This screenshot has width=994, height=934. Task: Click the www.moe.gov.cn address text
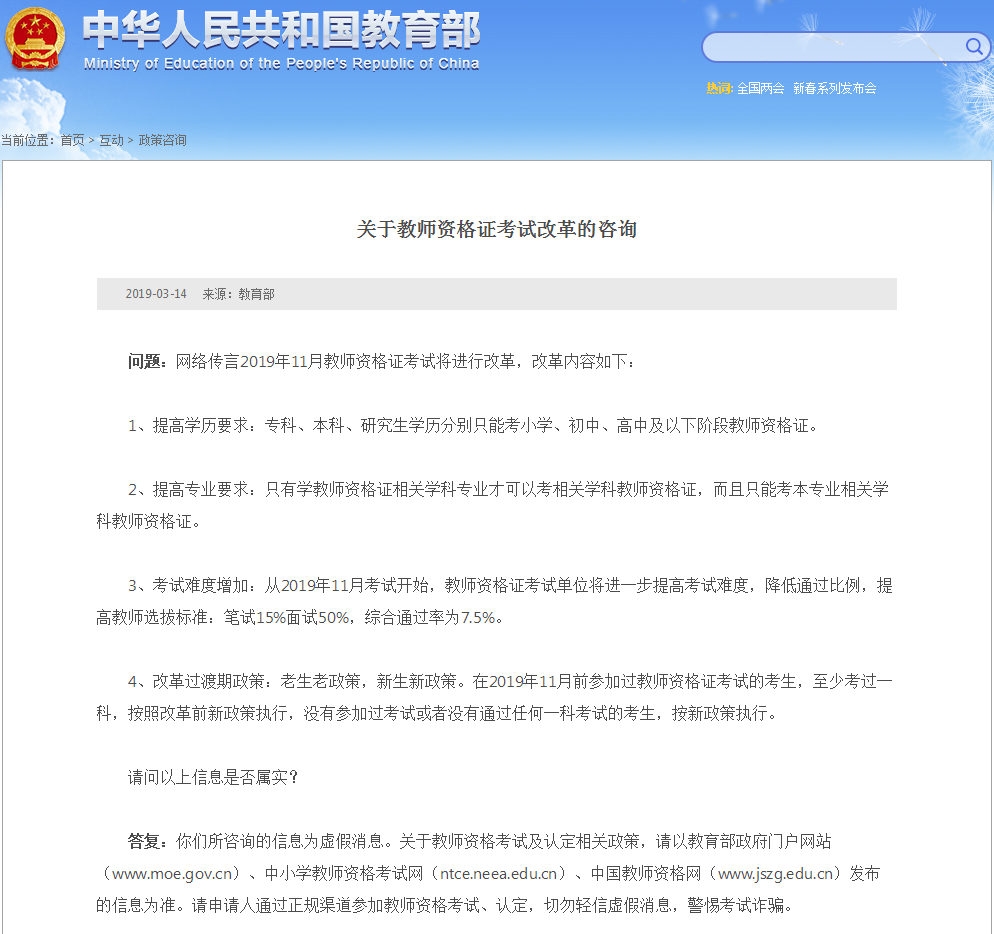point(172,874)
